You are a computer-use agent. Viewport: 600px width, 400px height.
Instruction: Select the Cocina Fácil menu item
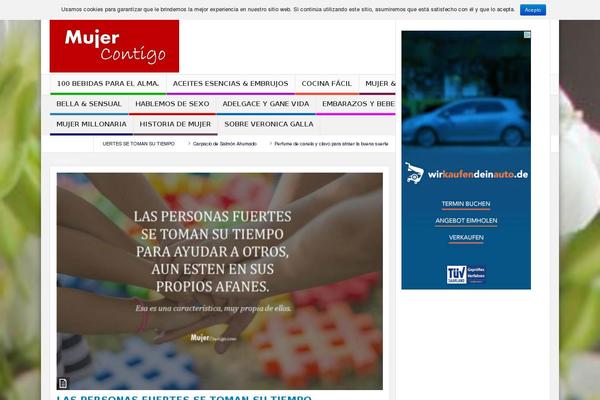tap(326, 83)
